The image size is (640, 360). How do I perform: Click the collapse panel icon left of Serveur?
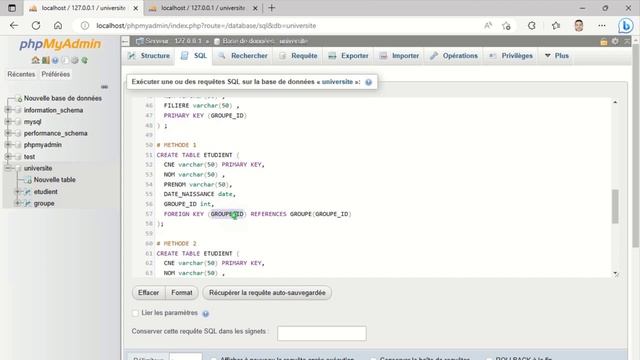click(125, 41)
